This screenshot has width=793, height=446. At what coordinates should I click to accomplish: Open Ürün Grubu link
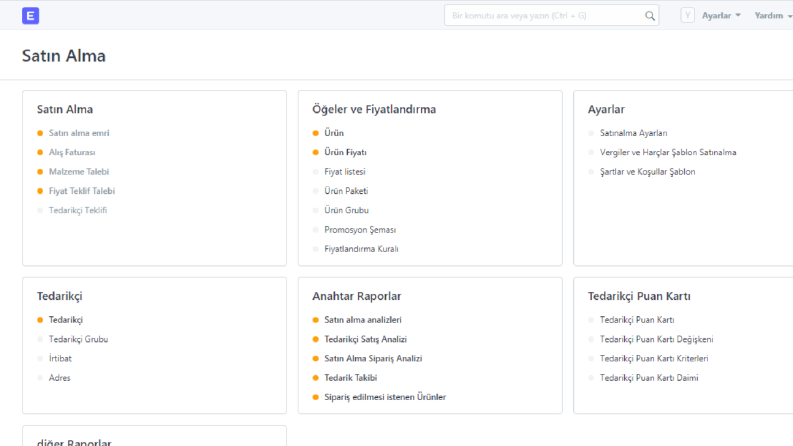346,210
